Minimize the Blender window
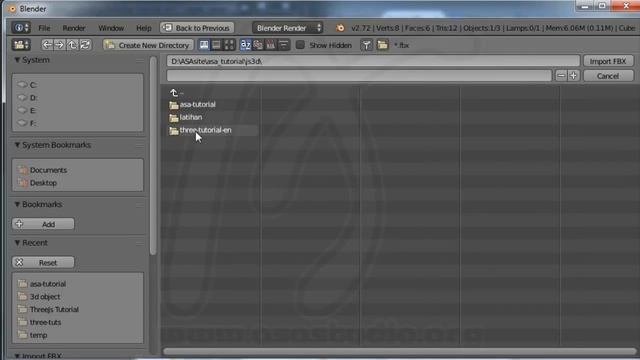Viewport: 640px width, 360px height. click(x=585, y=6)
